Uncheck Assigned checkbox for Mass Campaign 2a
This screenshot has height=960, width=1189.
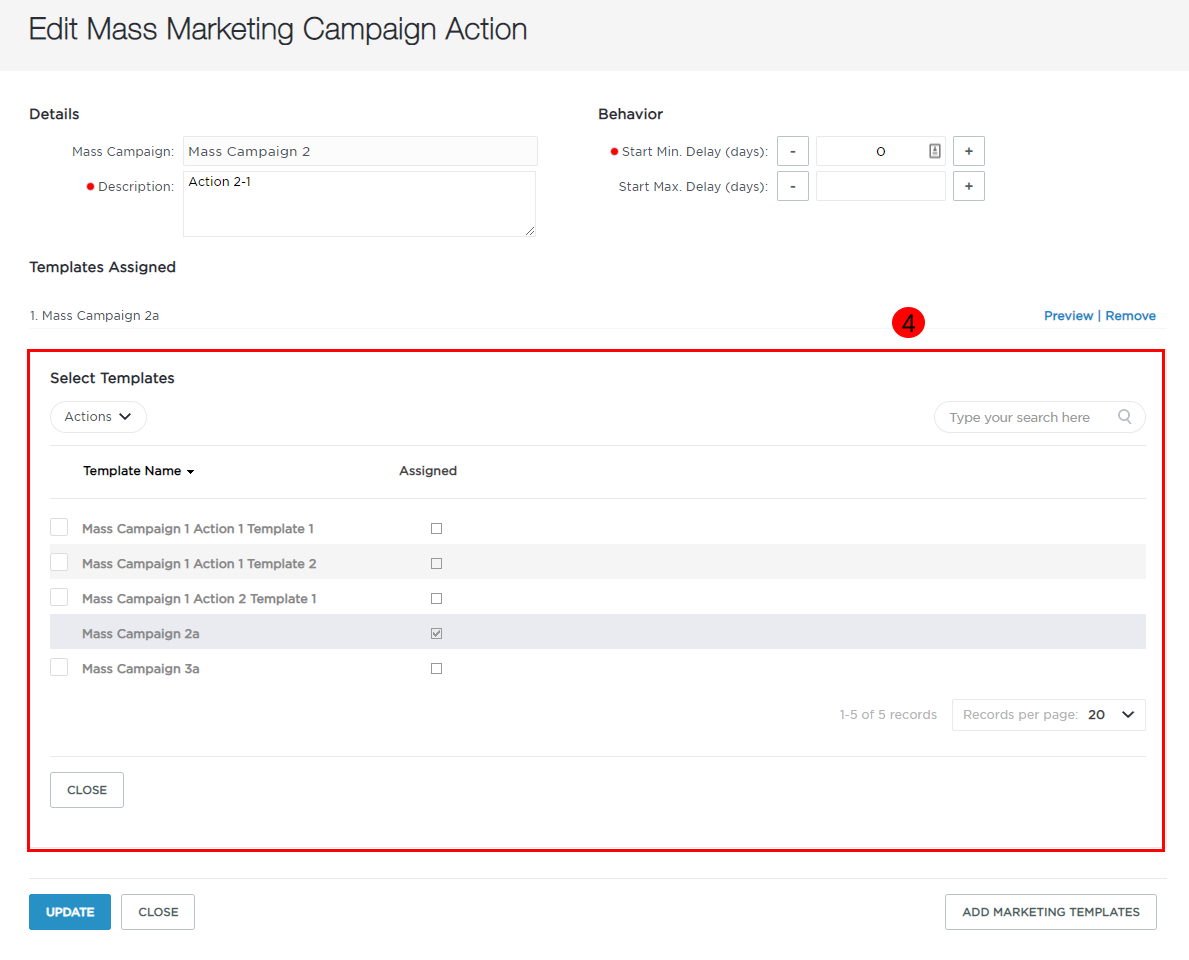[x=436, y=633]
